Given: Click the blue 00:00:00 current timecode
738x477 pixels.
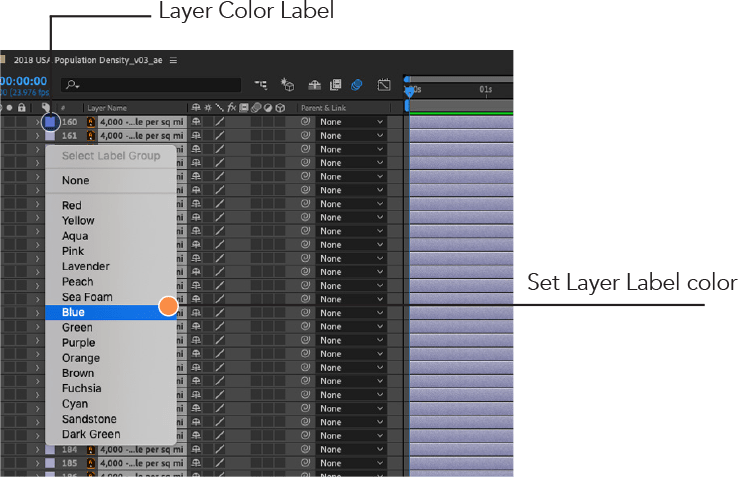Looking at the screenshot, I should point(24,81).
